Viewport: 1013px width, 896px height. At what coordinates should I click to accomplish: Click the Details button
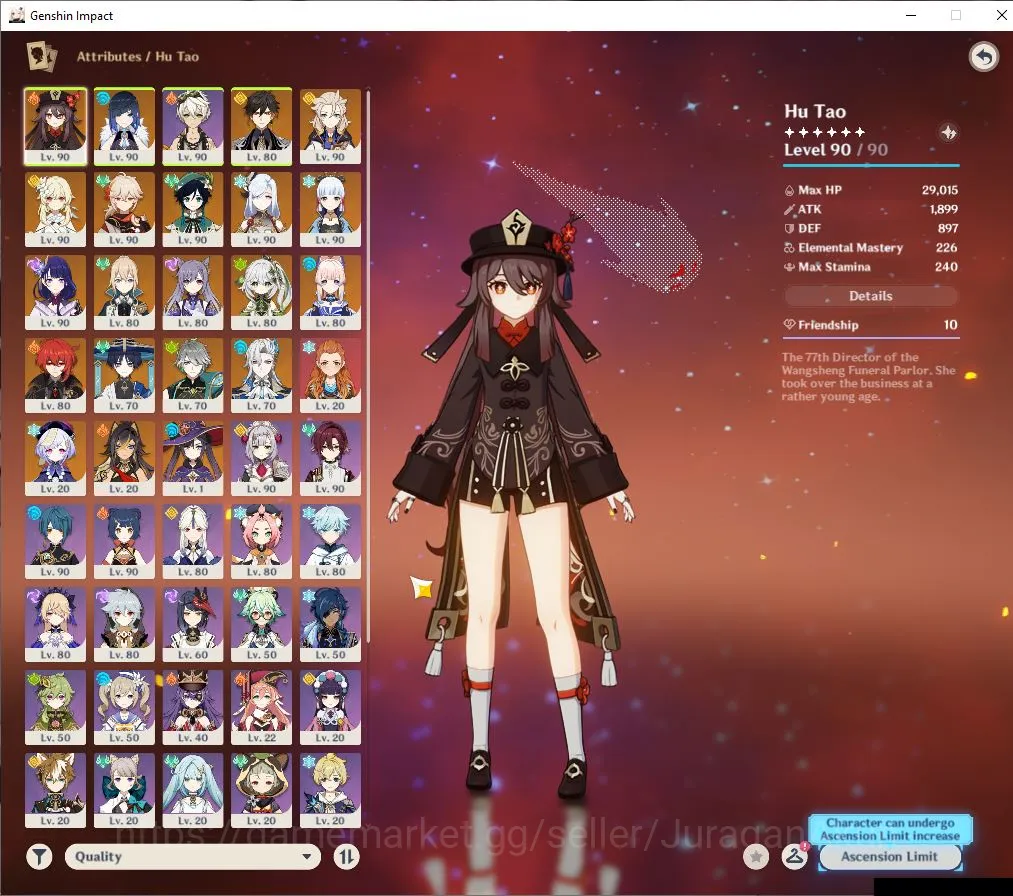(x=871, y=296)
